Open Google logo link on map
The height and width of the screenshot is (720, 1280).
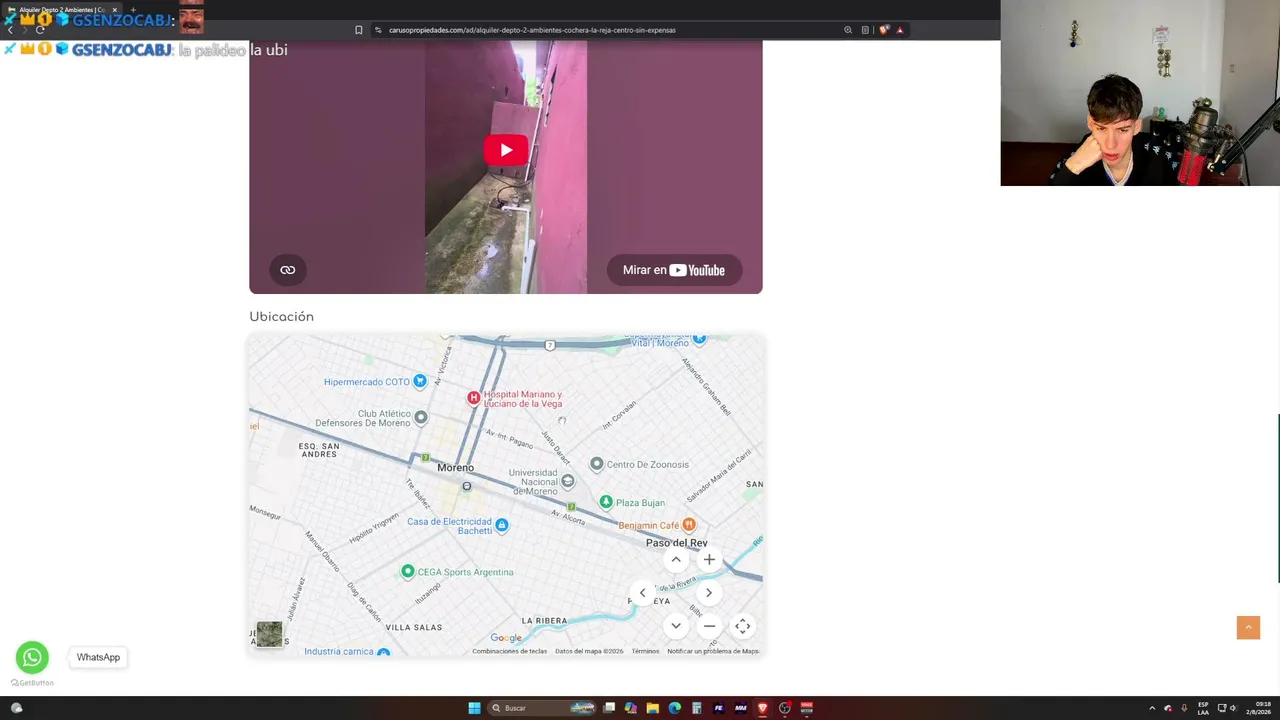pyautogui.click(x=506, y=638)
